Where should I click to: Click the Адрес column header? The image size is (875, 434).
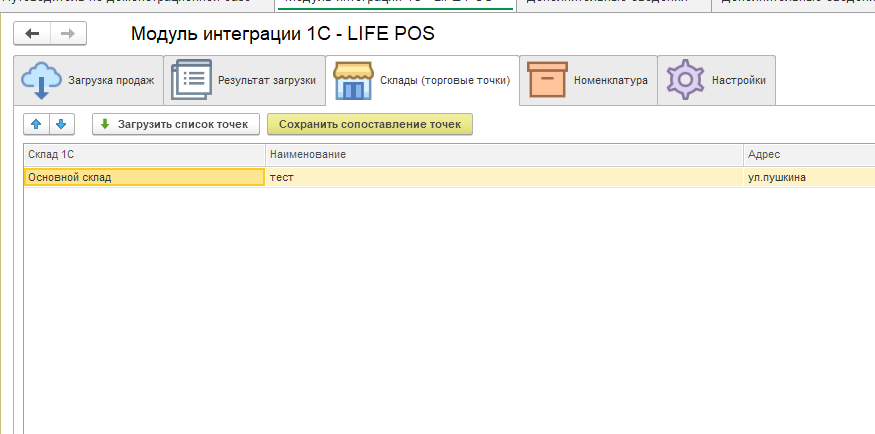[x=809, y=155]
